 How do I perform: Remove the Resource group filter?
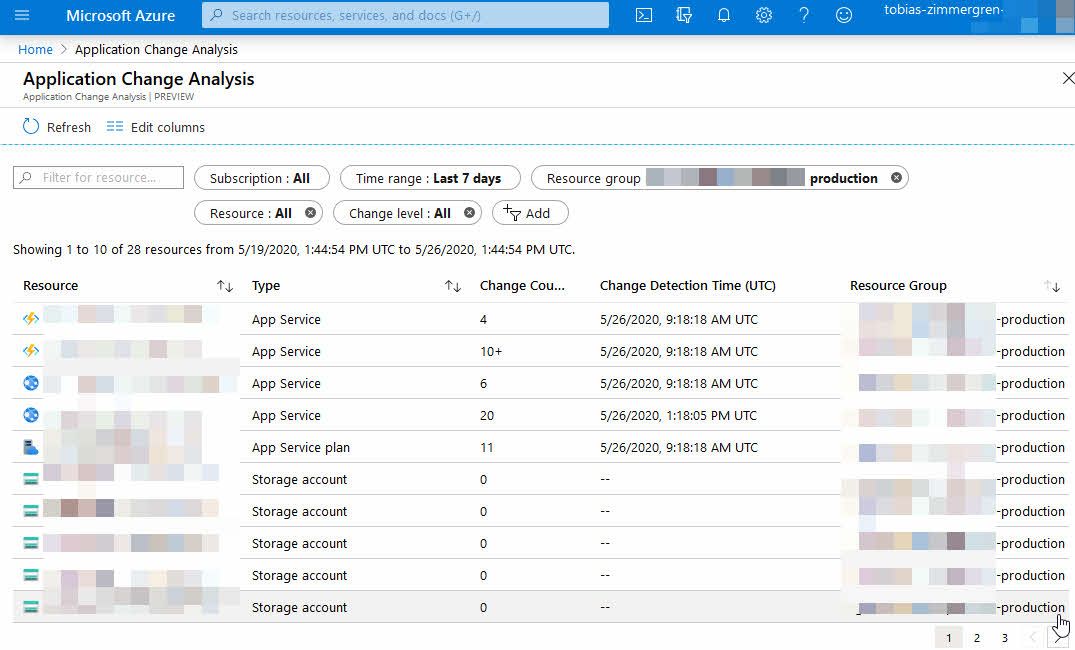tap(896, 178)
